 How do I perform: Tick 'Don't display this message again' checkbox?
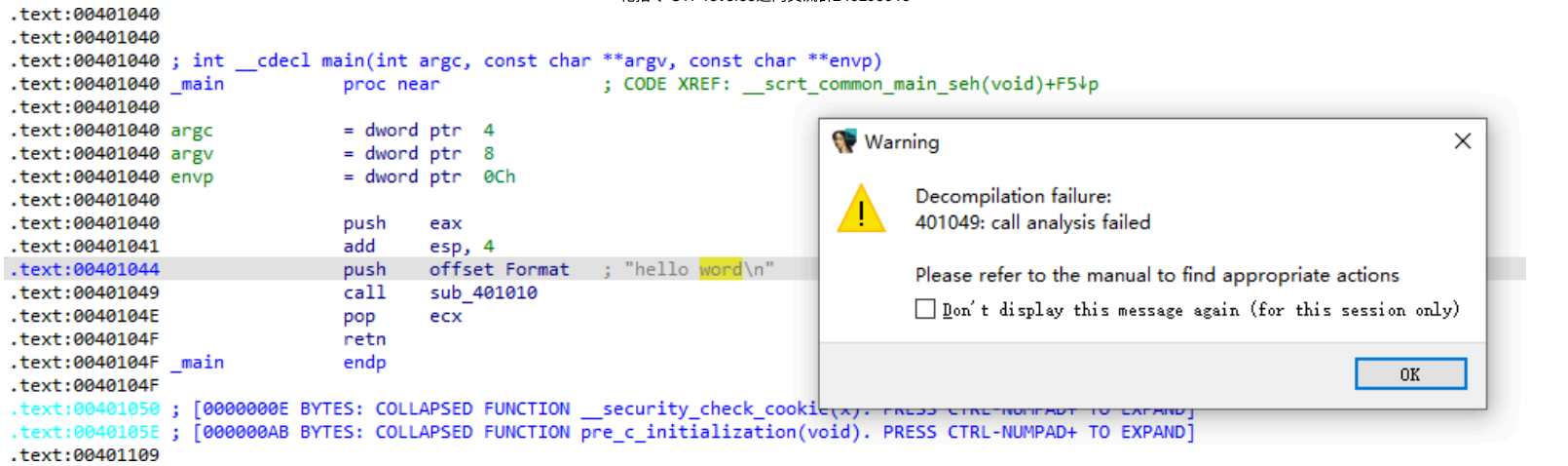click(x=925, y=309)
